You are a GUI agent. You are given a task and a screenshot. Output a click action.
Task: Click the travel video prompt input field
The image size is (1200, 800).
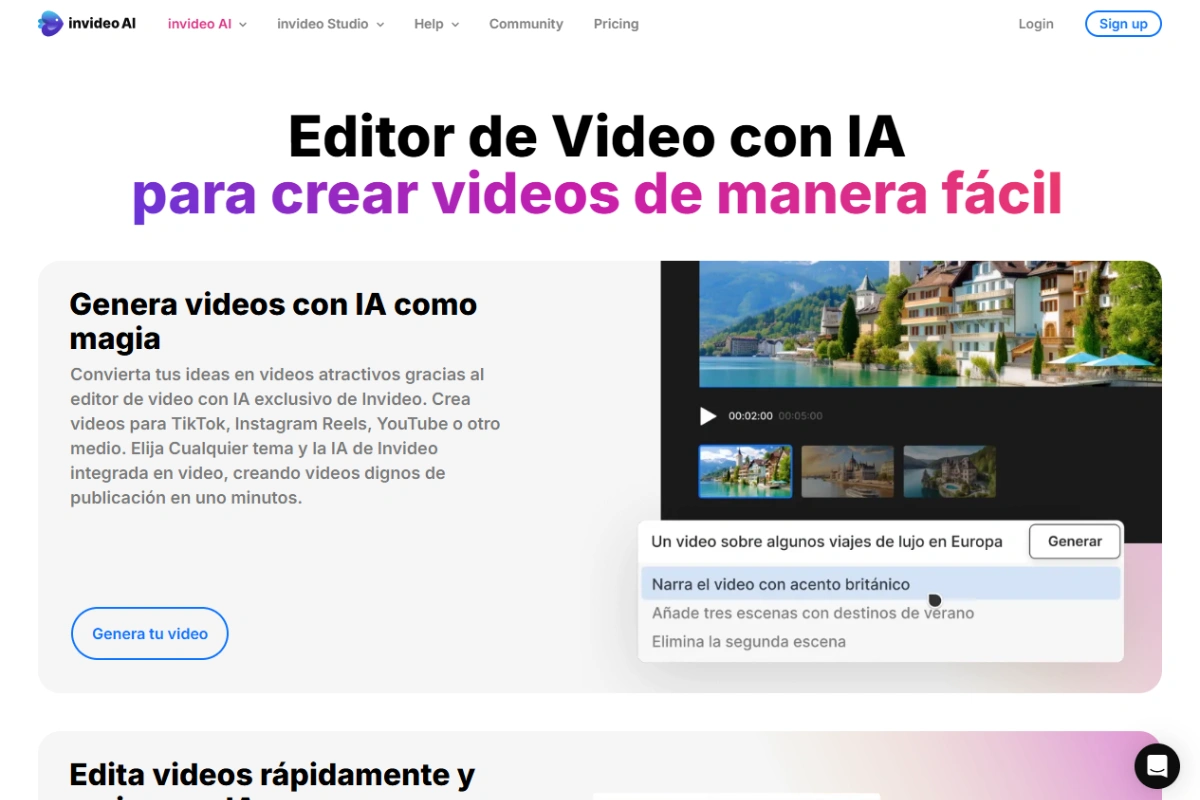[x=827, y=541]
